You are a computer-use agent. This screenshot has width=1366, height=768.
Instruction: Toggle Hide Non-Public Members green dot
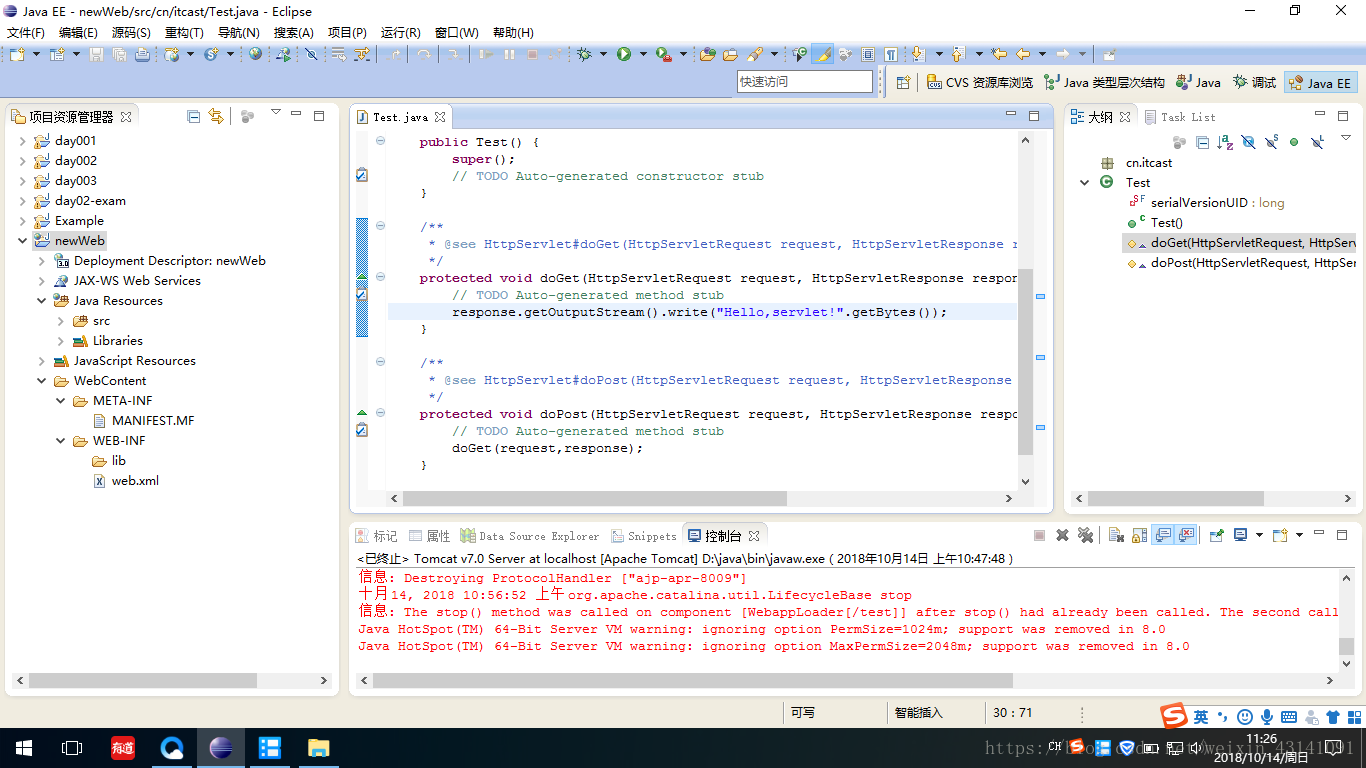[x=1294, y=143]
